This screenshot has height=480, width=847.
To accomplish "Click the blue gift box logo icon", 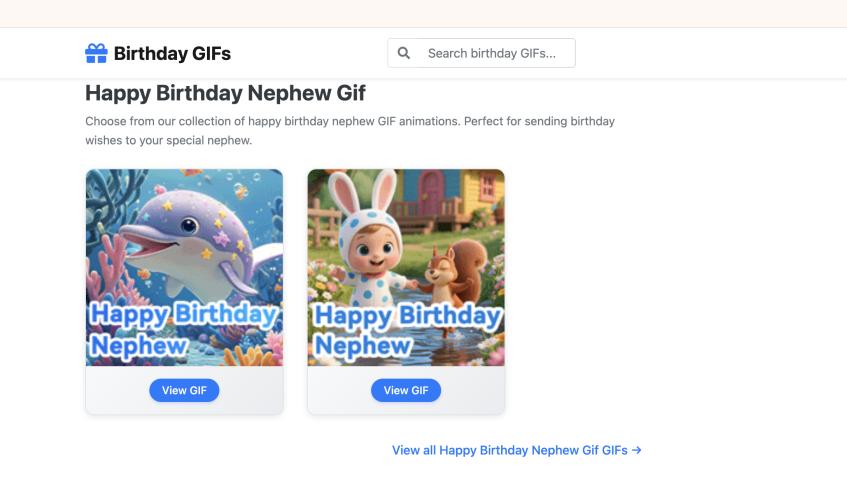I will click(x=96, y=53).
